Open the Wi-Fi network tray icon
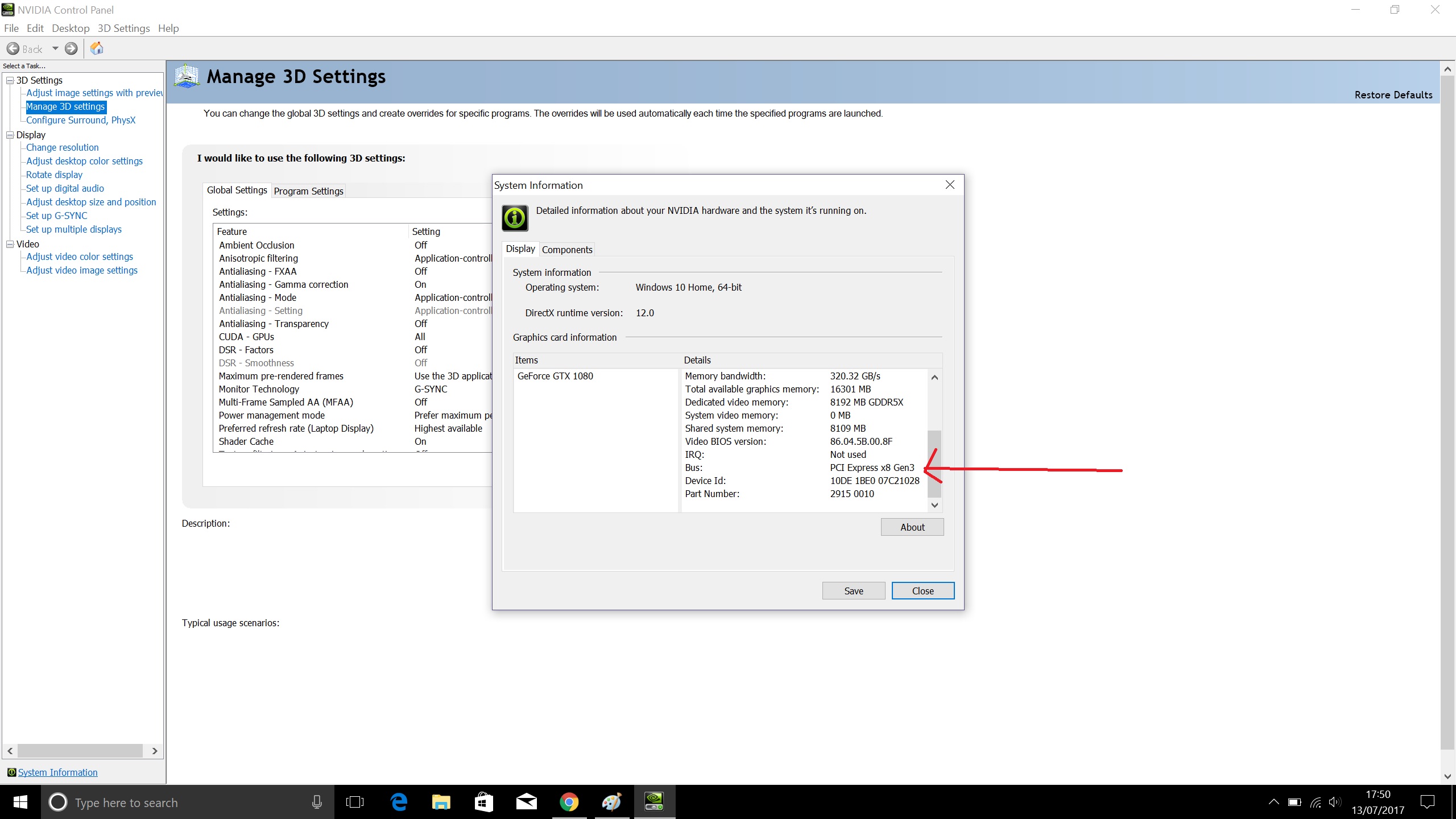 pos(1316,803)
